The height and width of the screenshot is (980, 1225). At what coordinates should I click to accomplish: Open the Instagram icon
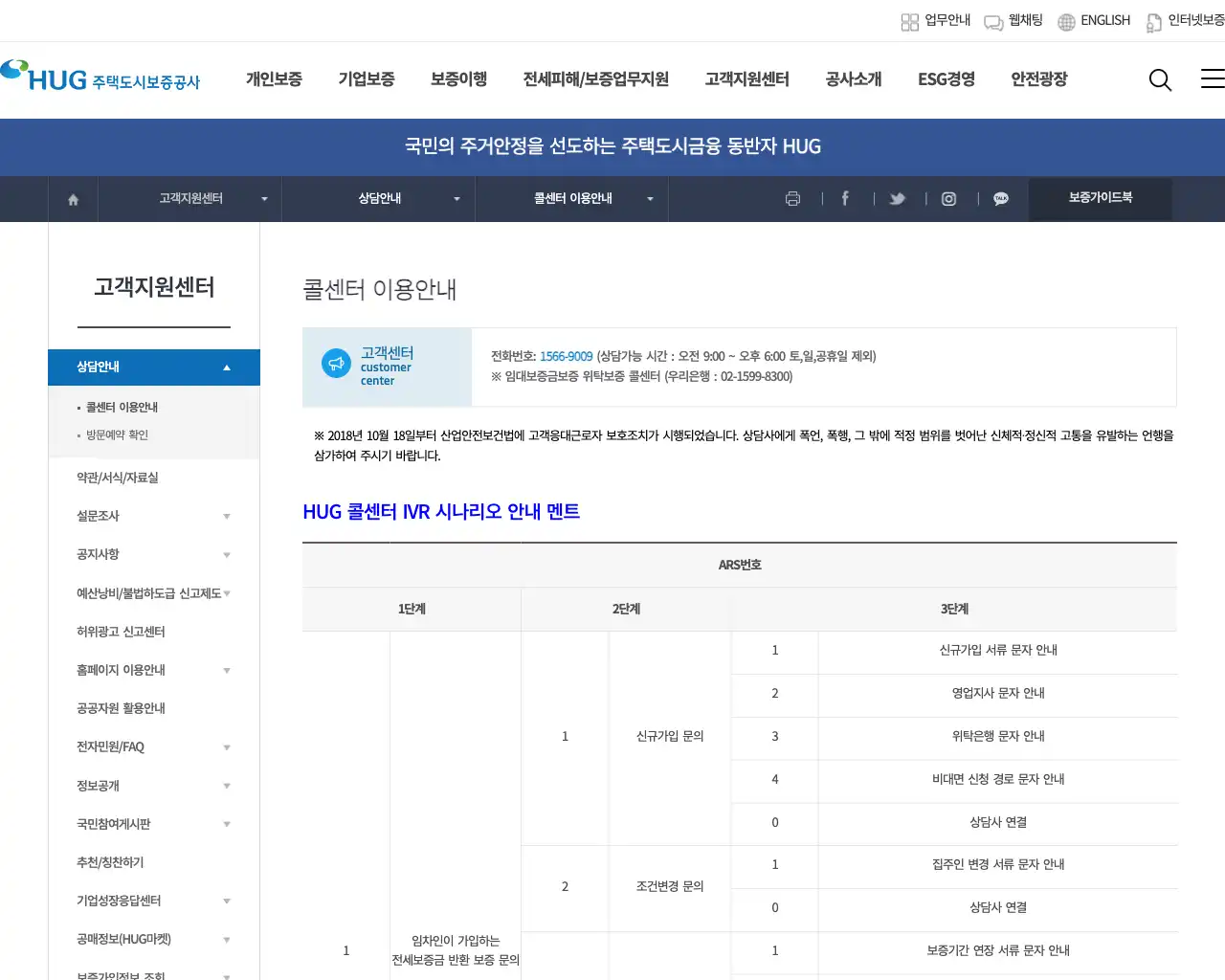(x=948, y=198)
